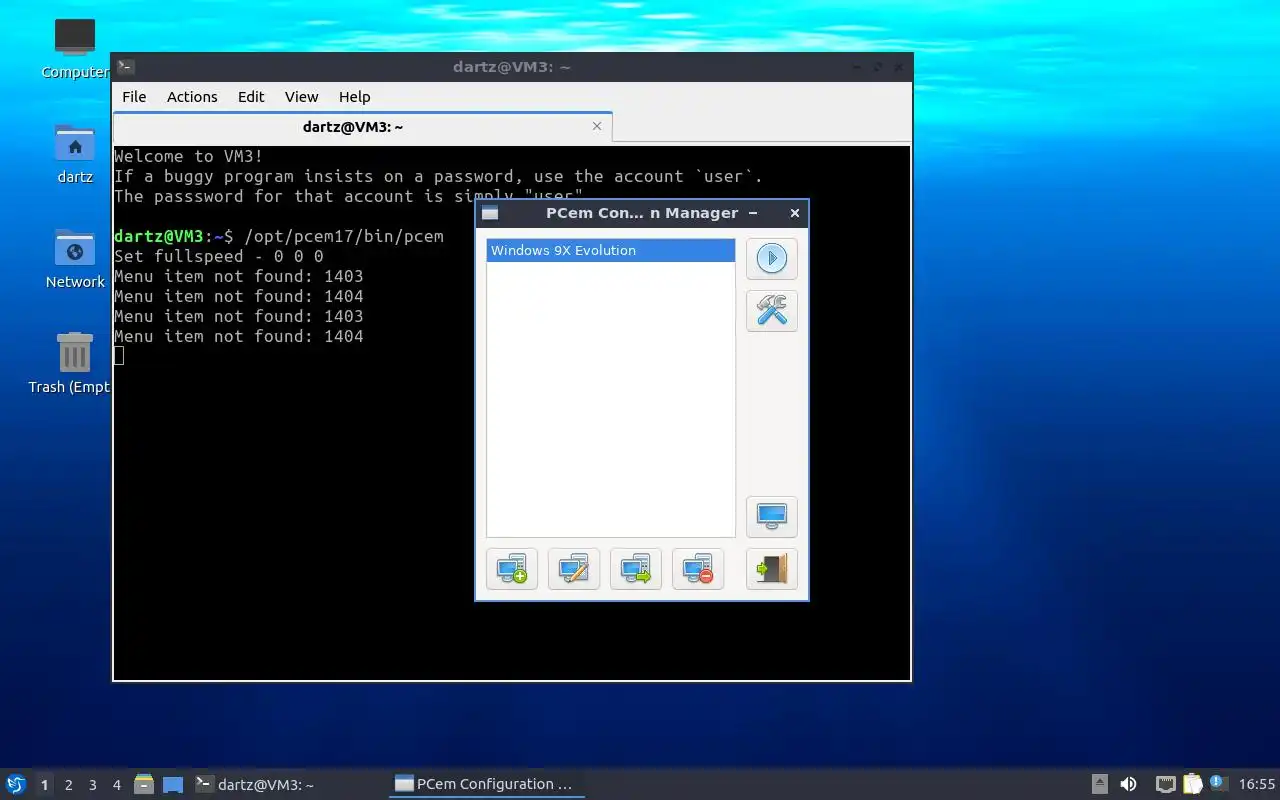Switch to workspace 1 in the pager

(x=44, y=785)
